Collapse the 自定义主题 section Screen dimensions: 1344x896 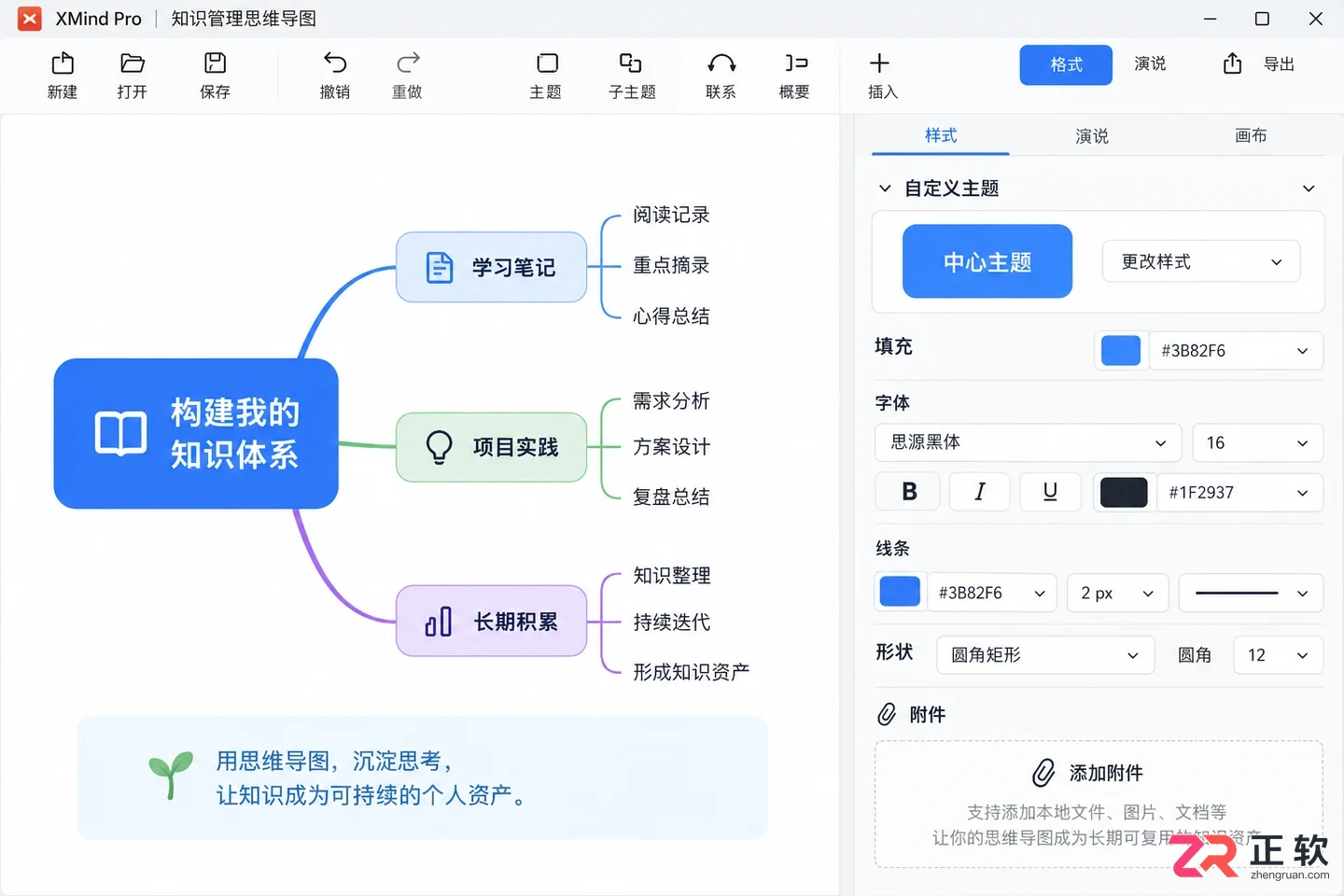(885, 189)
